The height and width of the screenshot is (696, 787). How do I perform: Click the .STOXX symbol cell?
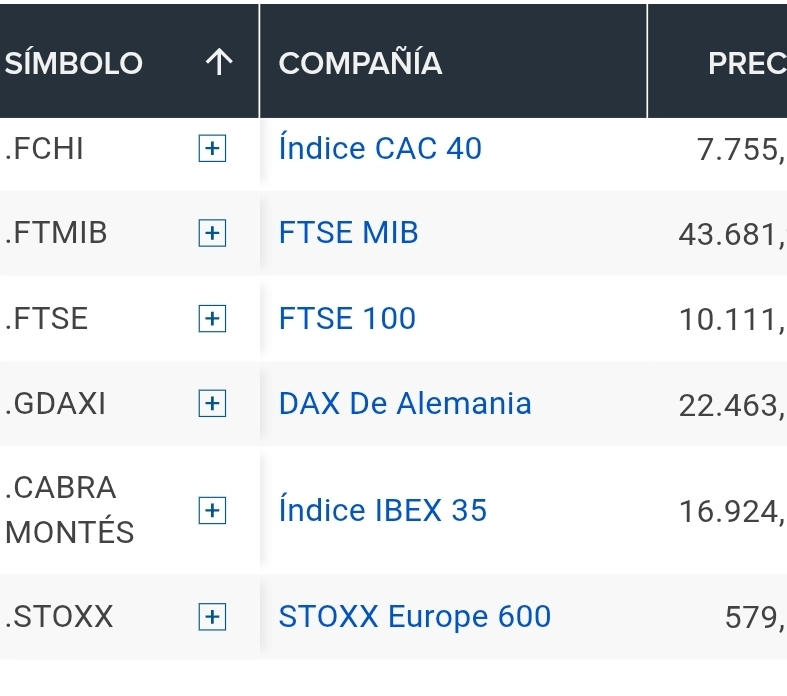coord(59,617)
